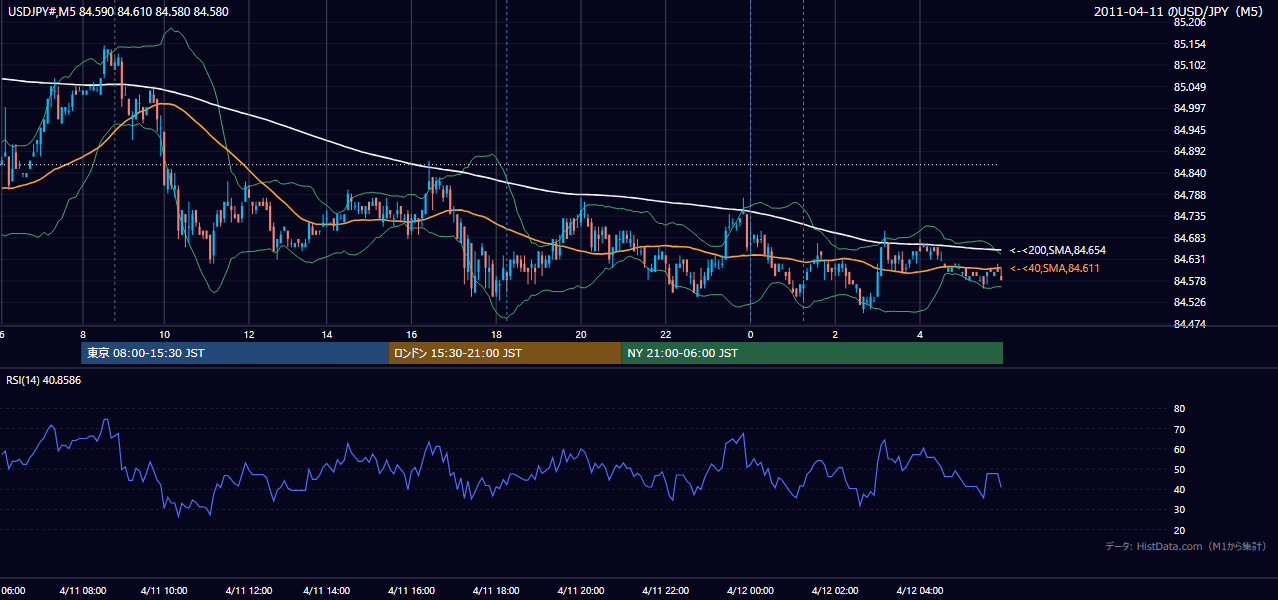The width and height of the screenshot is (1278, 600).
Task: Click price axis label 85.102
Action: coord(1189,65)
